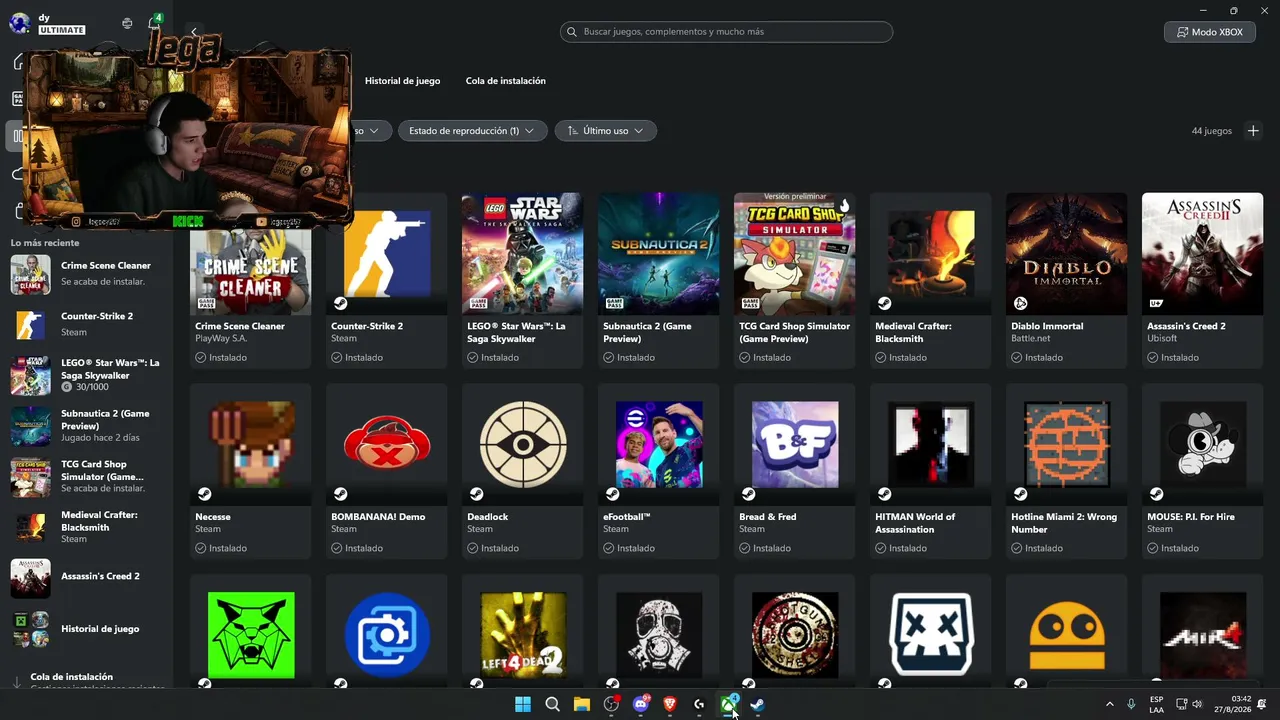Select the eFootball game cover
1280x720 pixels.
[659, 445]
